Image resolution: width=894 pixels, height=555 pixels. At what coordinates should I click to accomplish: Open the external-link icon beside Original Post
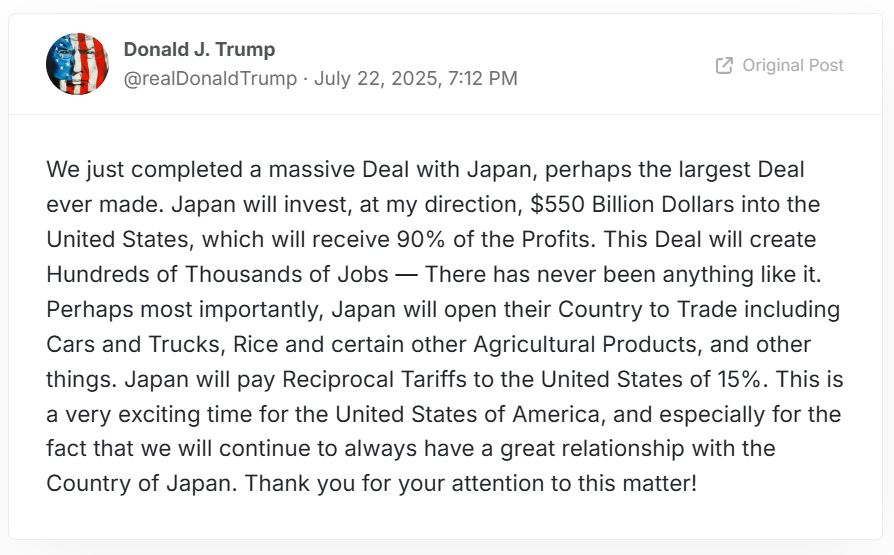tap(724, 66)
